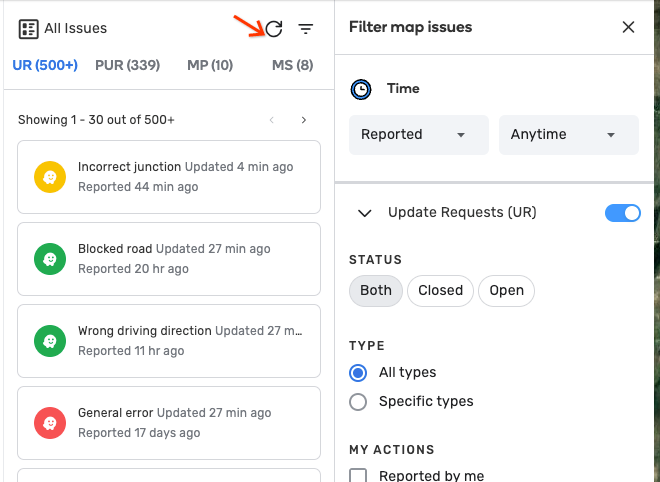Select the Closed status button
Viewport: 660px width, 482px height.
[440, 291]
